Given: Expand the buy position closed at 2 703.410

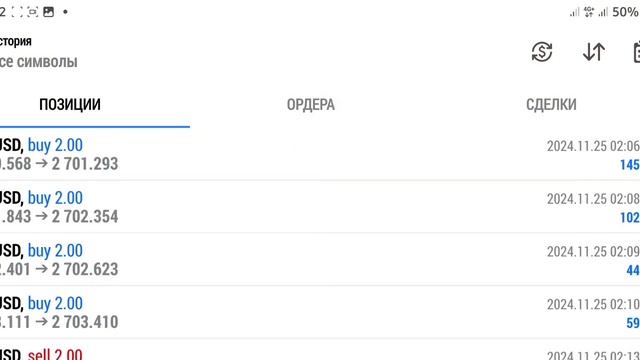Looking at the screenshot, I should 320,312.
